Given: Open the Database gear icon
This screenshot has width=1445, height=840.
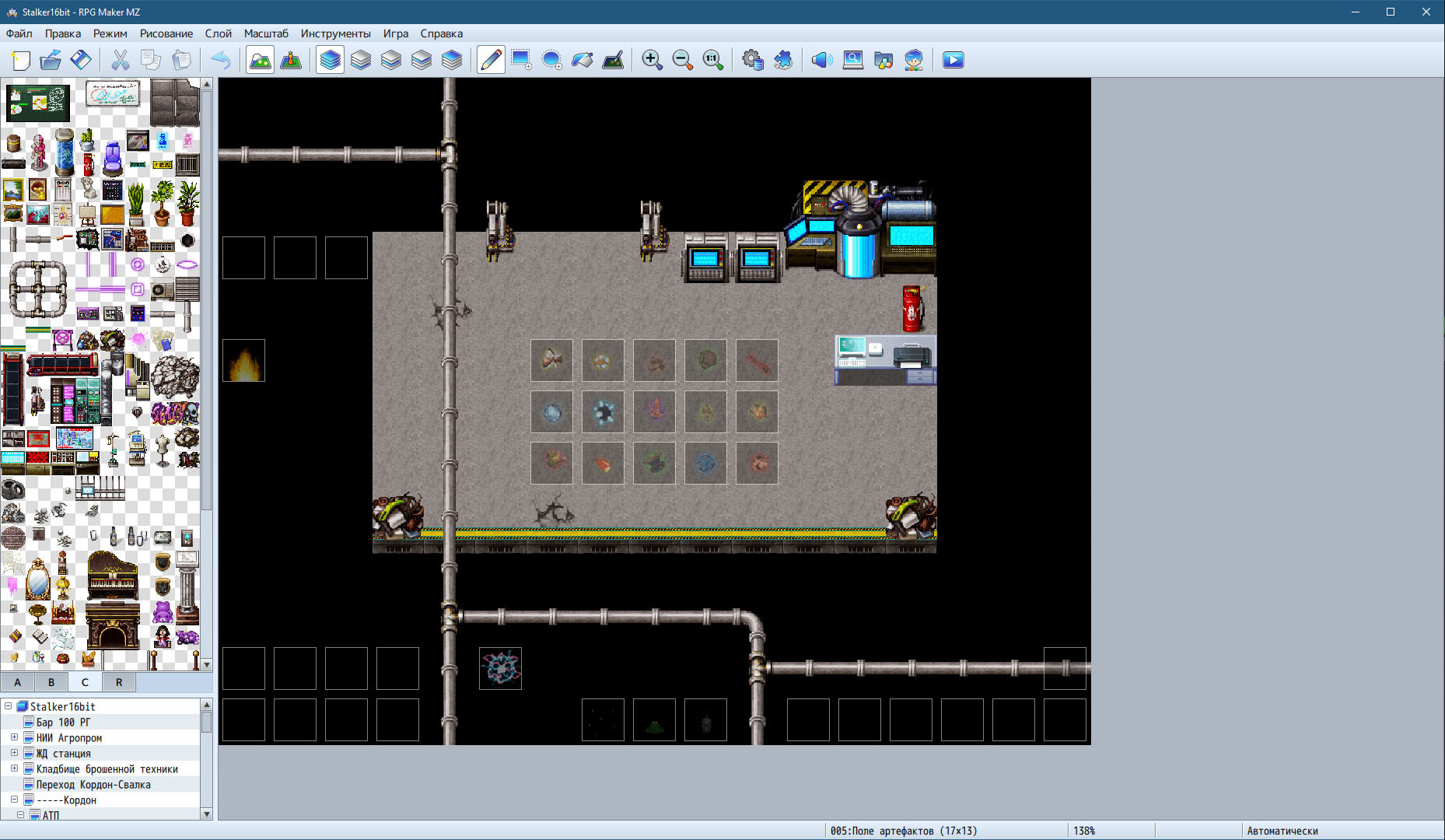Looking at the screenshot, I should pos(752,60).
